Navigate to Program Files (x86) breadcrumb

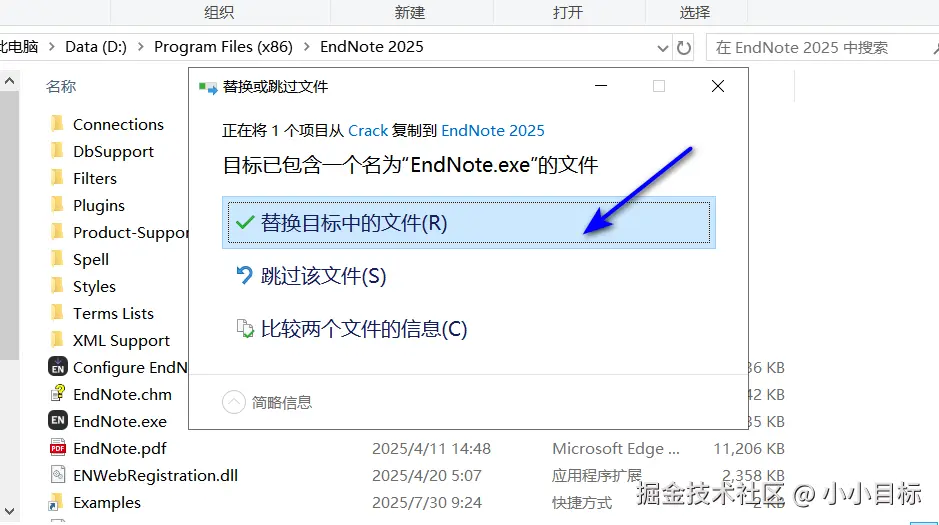pyautogui.click(x=223, y=47)
